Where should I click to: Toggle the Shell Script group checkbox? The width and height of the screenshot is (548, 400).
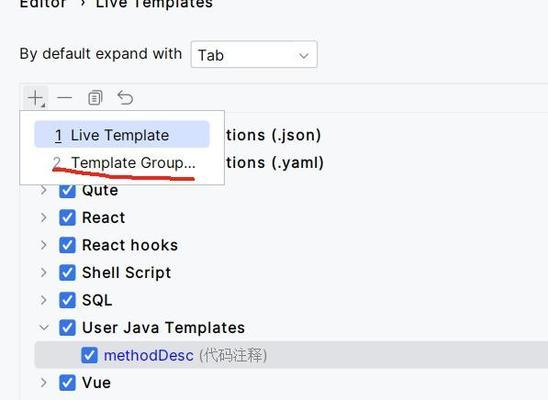click(x=67, y=273)
